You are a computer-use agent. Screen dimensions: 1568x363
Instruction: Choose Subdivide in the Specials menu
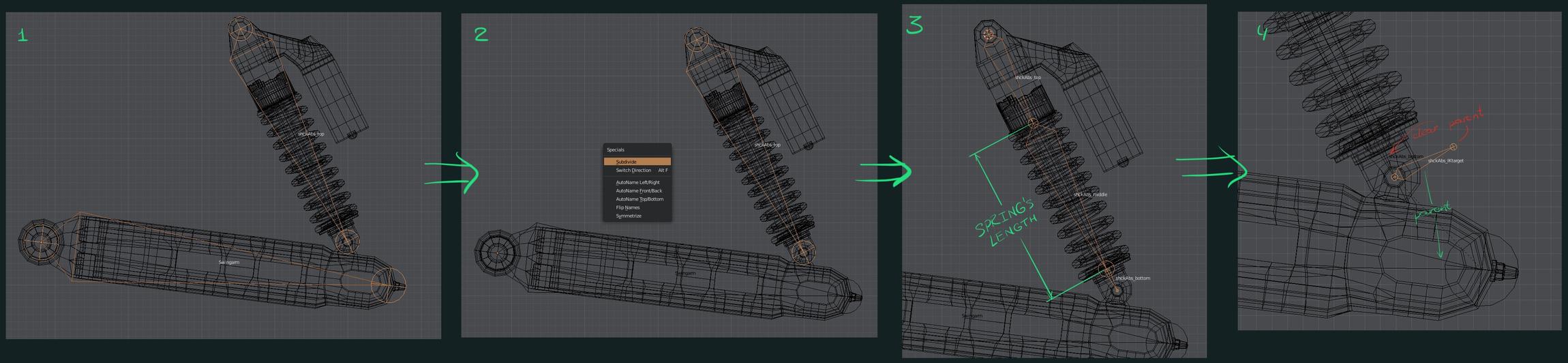pos(637,162)
